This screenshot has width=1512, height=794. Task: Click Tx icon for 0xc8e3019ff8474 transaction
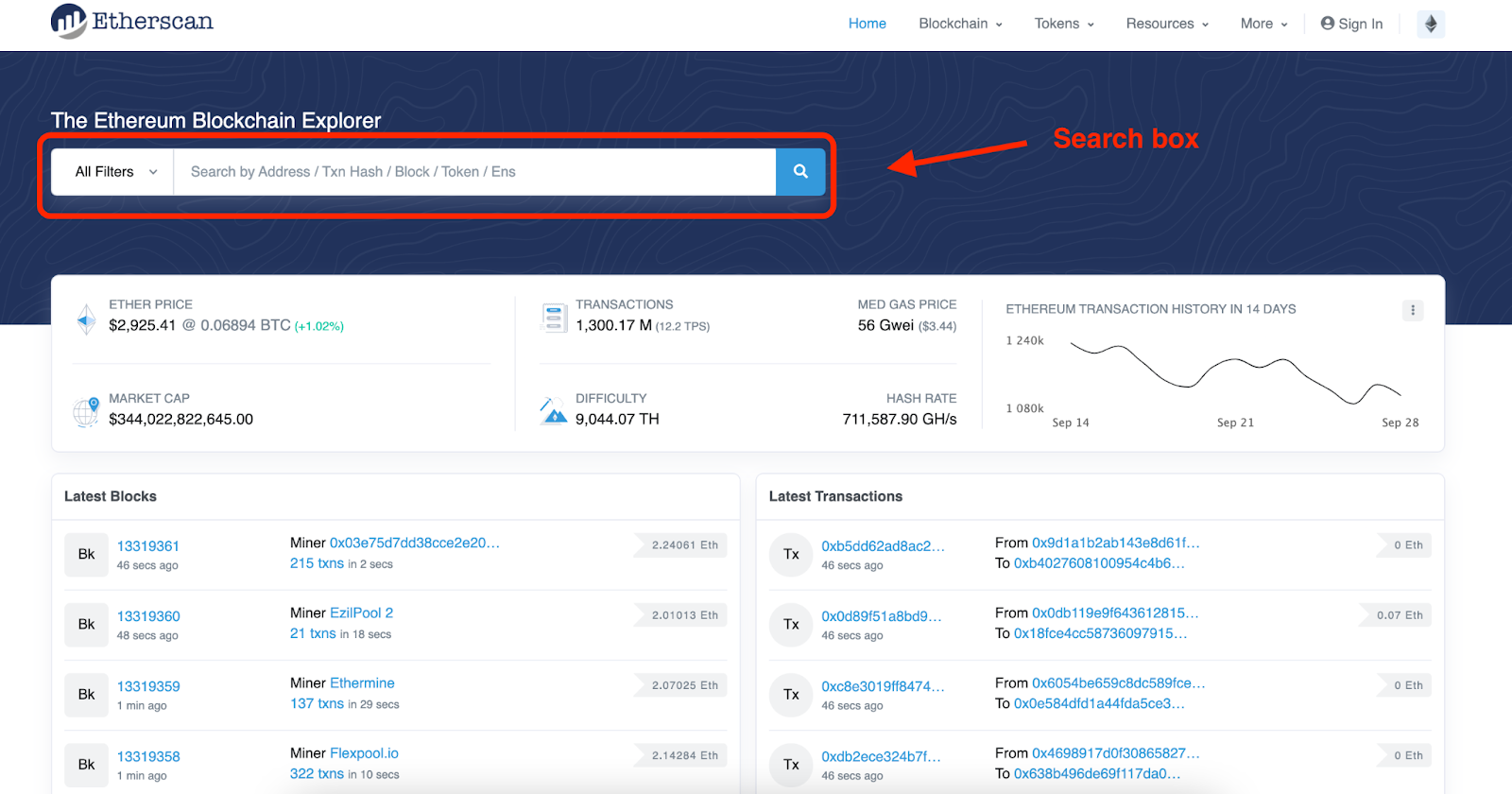pos(791,695)
